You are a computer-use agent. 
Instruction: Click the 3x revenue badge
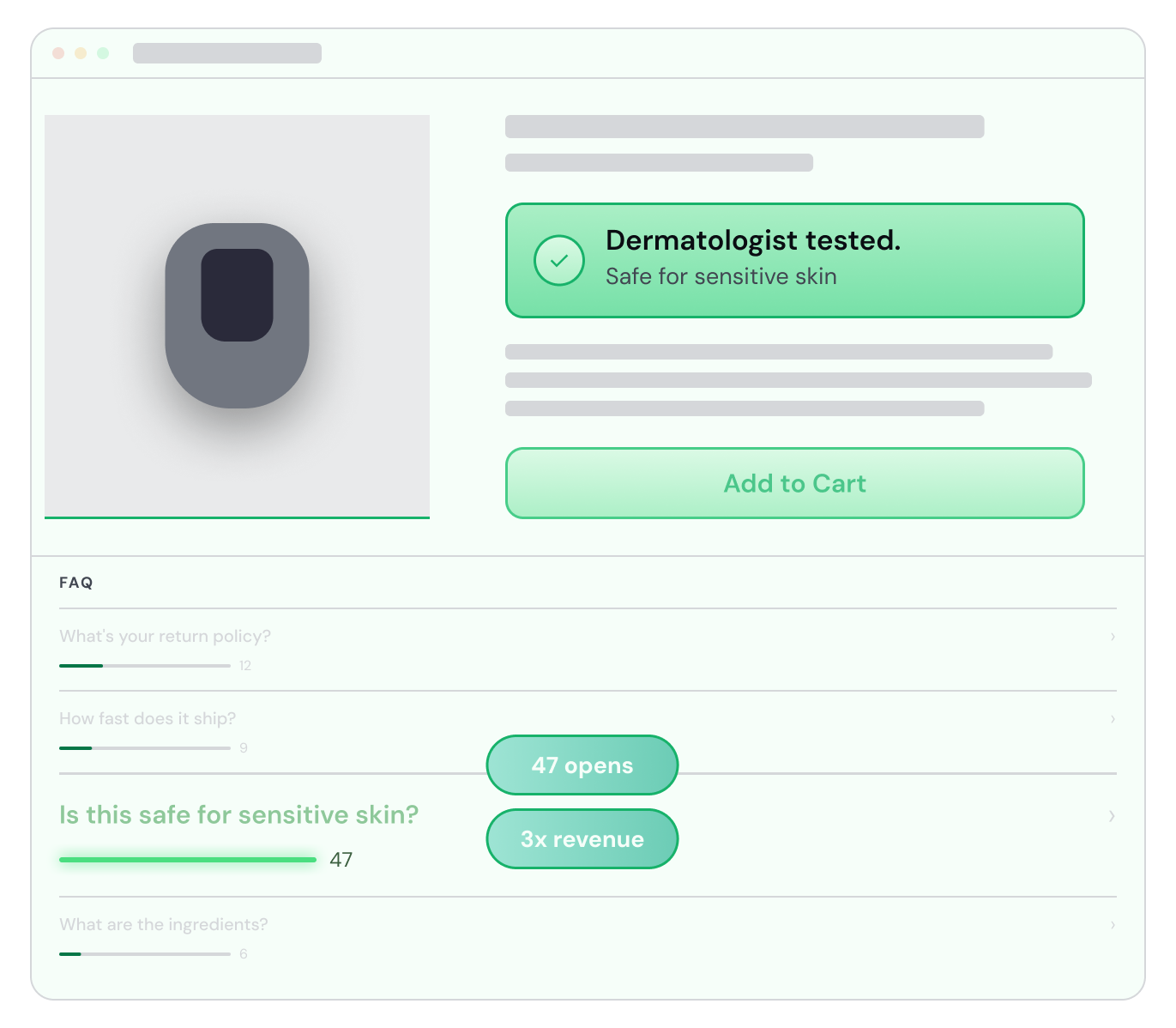coord(582,839)
